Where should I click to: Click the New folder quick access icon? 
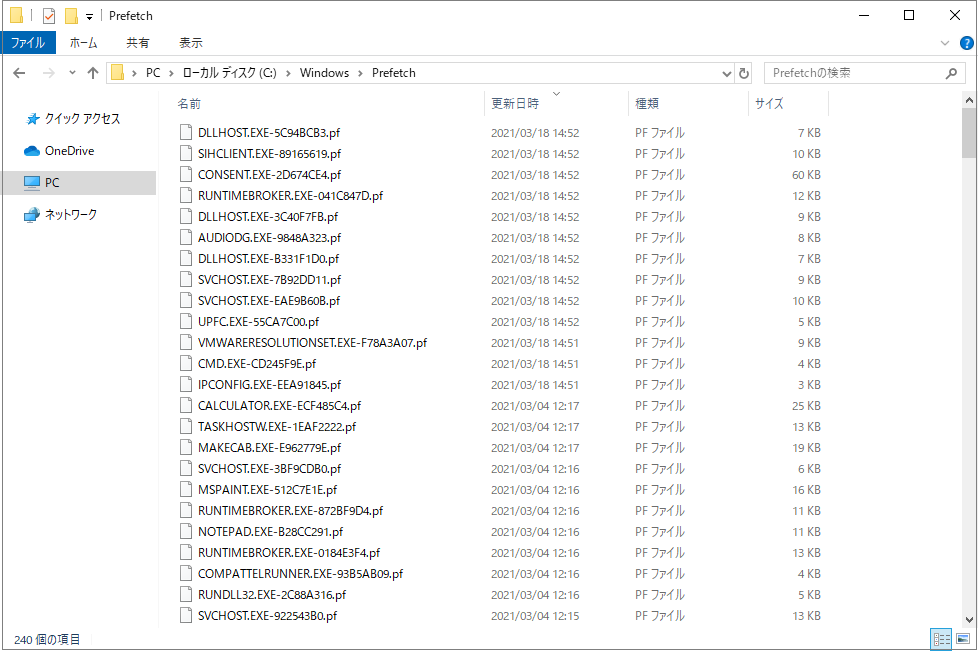coord(72,16)
